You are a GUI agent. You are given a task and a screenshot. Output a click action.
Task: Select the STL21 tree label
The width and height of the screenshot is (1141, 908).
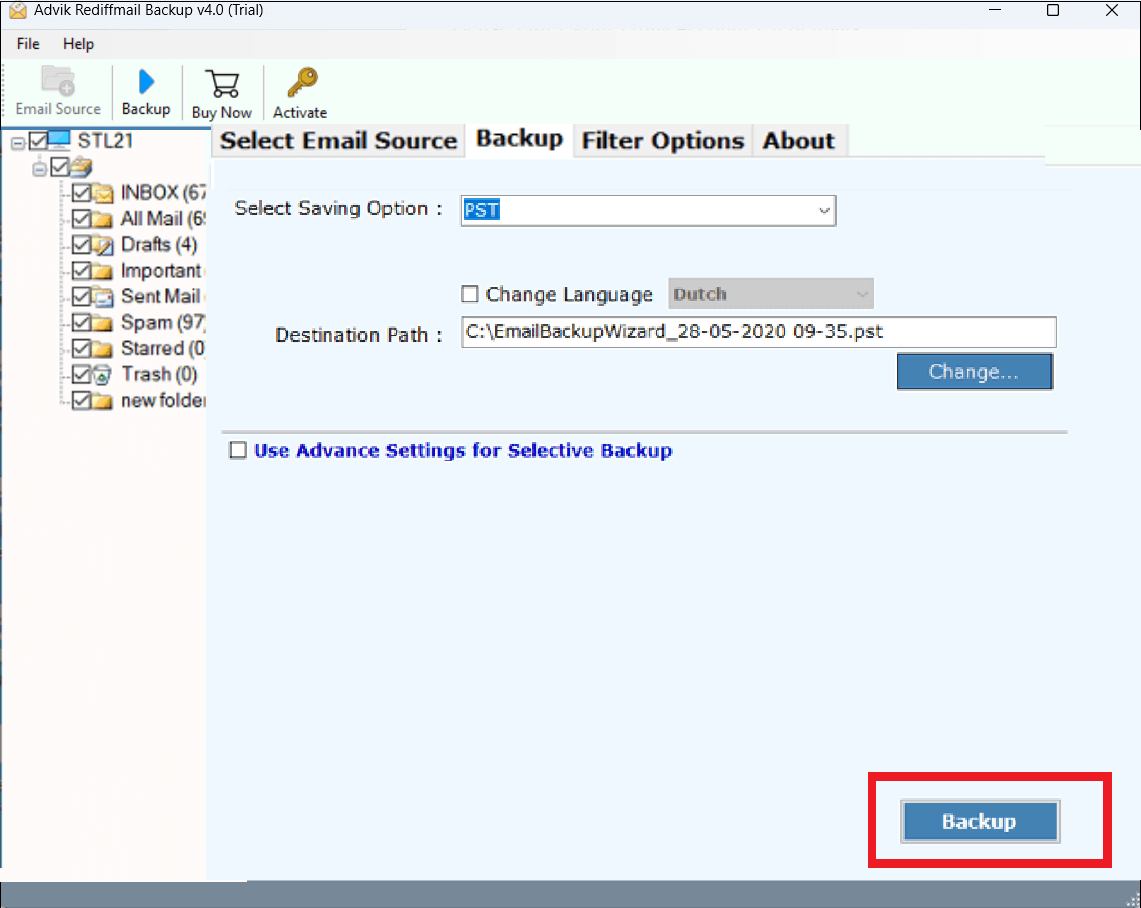coord(106,140)
